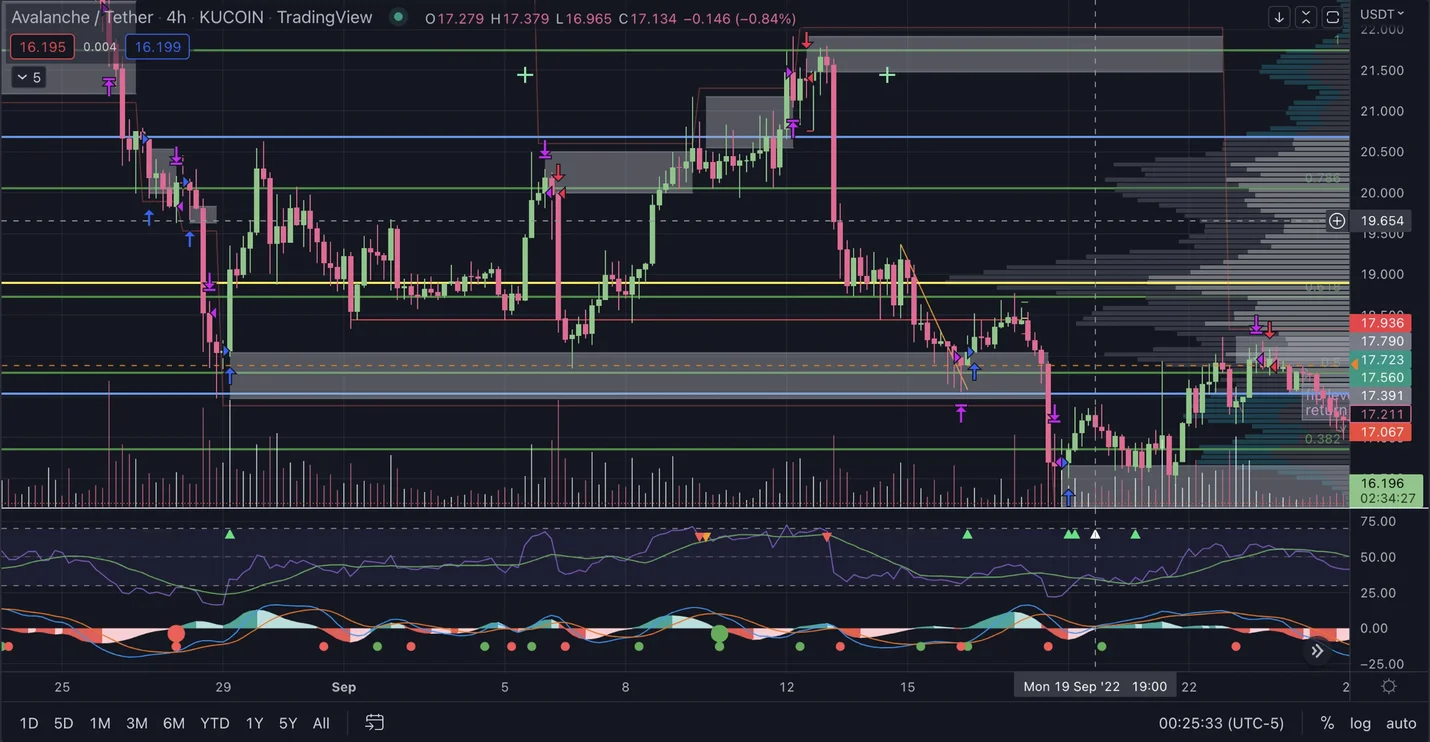The image size is (1430, 742).
Task: Select the 1D time range
Action: click(29, 723)
